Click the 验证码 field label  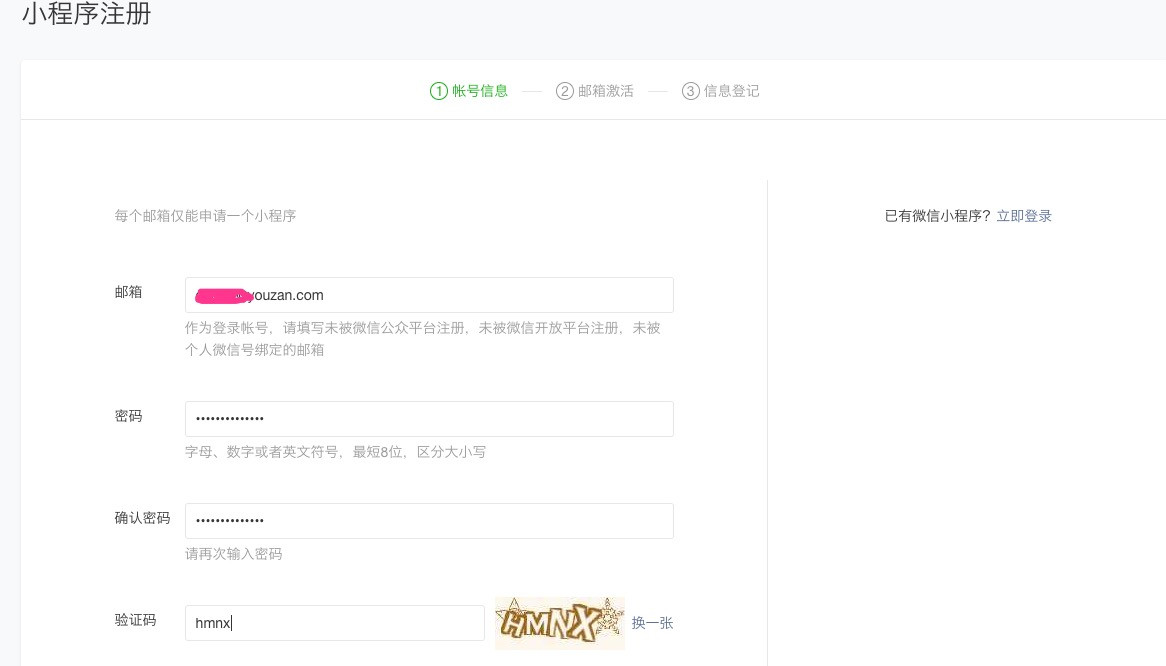136,620
